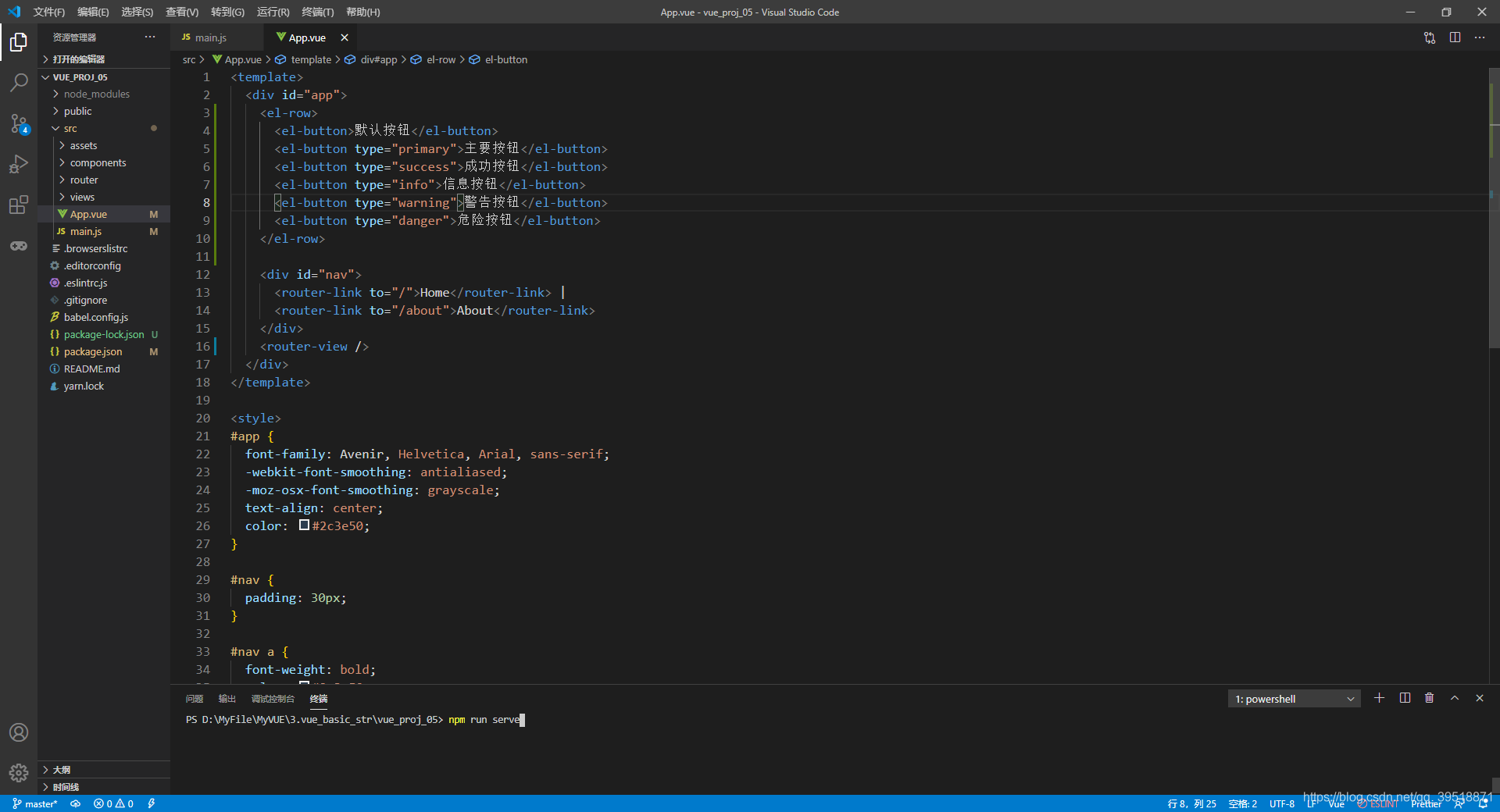The width and height of the screenshot is (1500, 812).
Task: Open the Accounts icon in activity bar
Action: coord(19,732)
